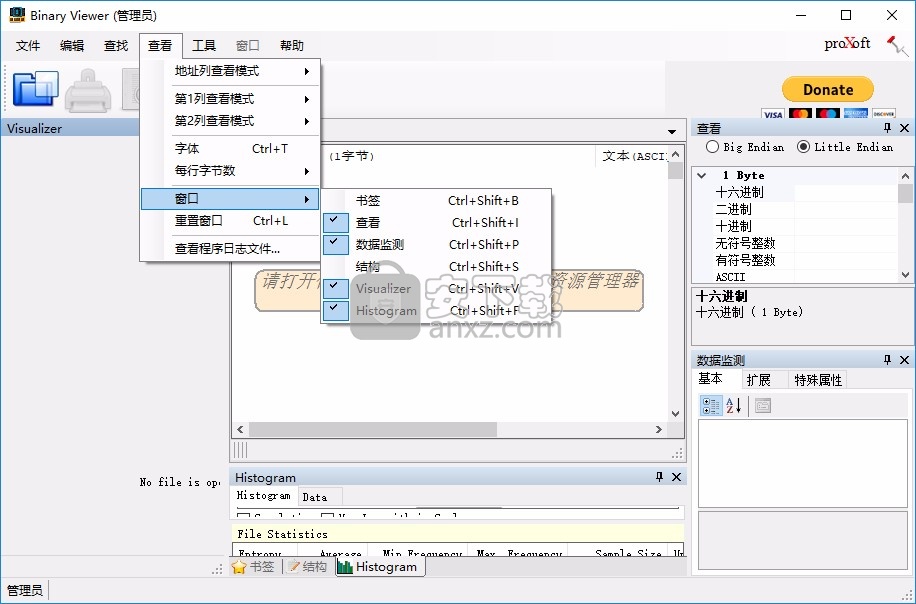Screen dimensions: 916x604
Task: Expand the 地址列查看模式 submenu
Action: tap(230, 71)
